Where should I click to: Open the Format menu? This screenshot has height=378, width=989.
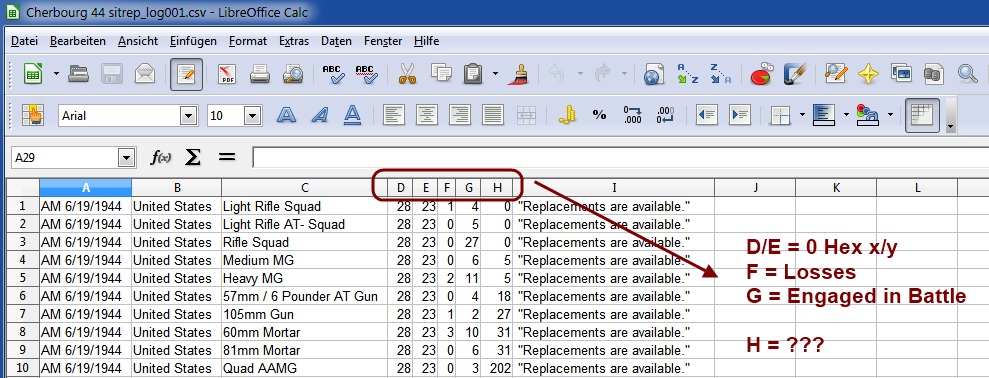point(248,41)
